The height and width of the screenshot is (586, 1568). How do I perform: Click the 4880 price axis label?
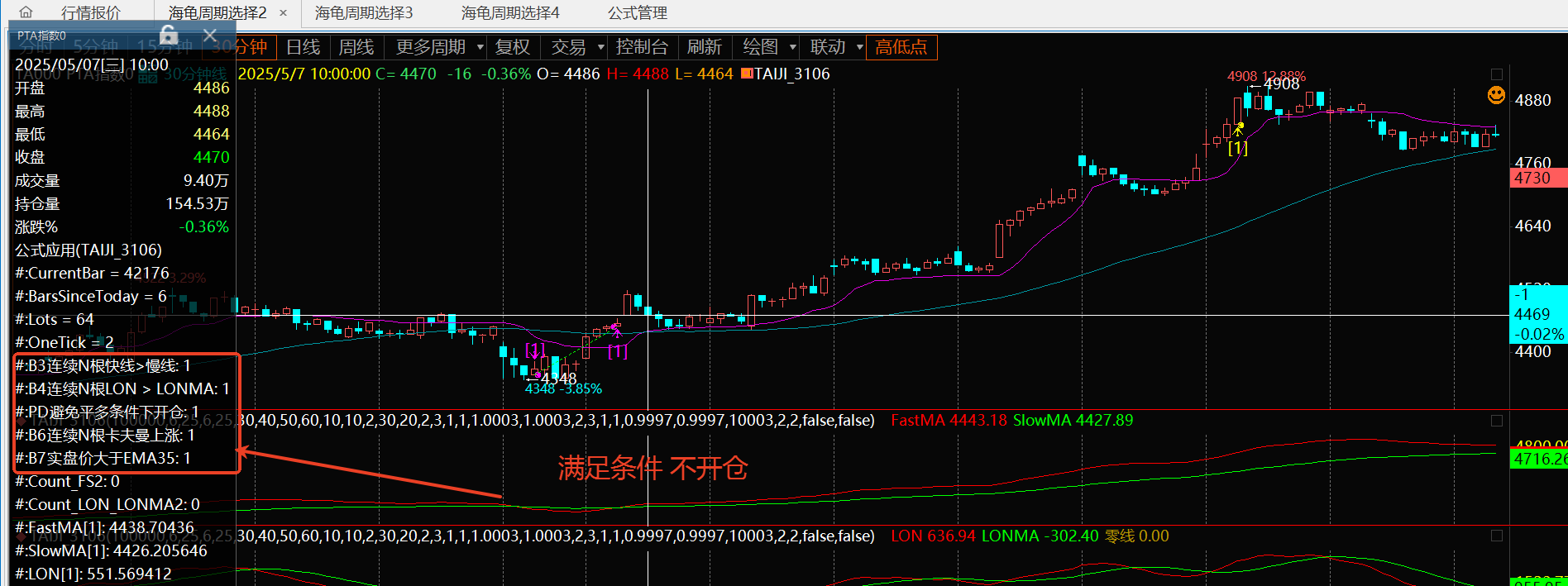click(x=1532, y=100)
